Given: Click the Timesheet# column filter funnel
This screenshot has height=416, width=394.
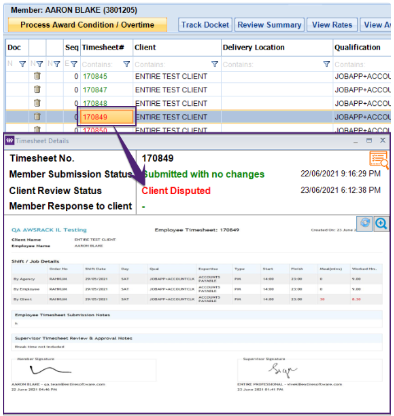Looking at the screenshot, I should [127, 64].
